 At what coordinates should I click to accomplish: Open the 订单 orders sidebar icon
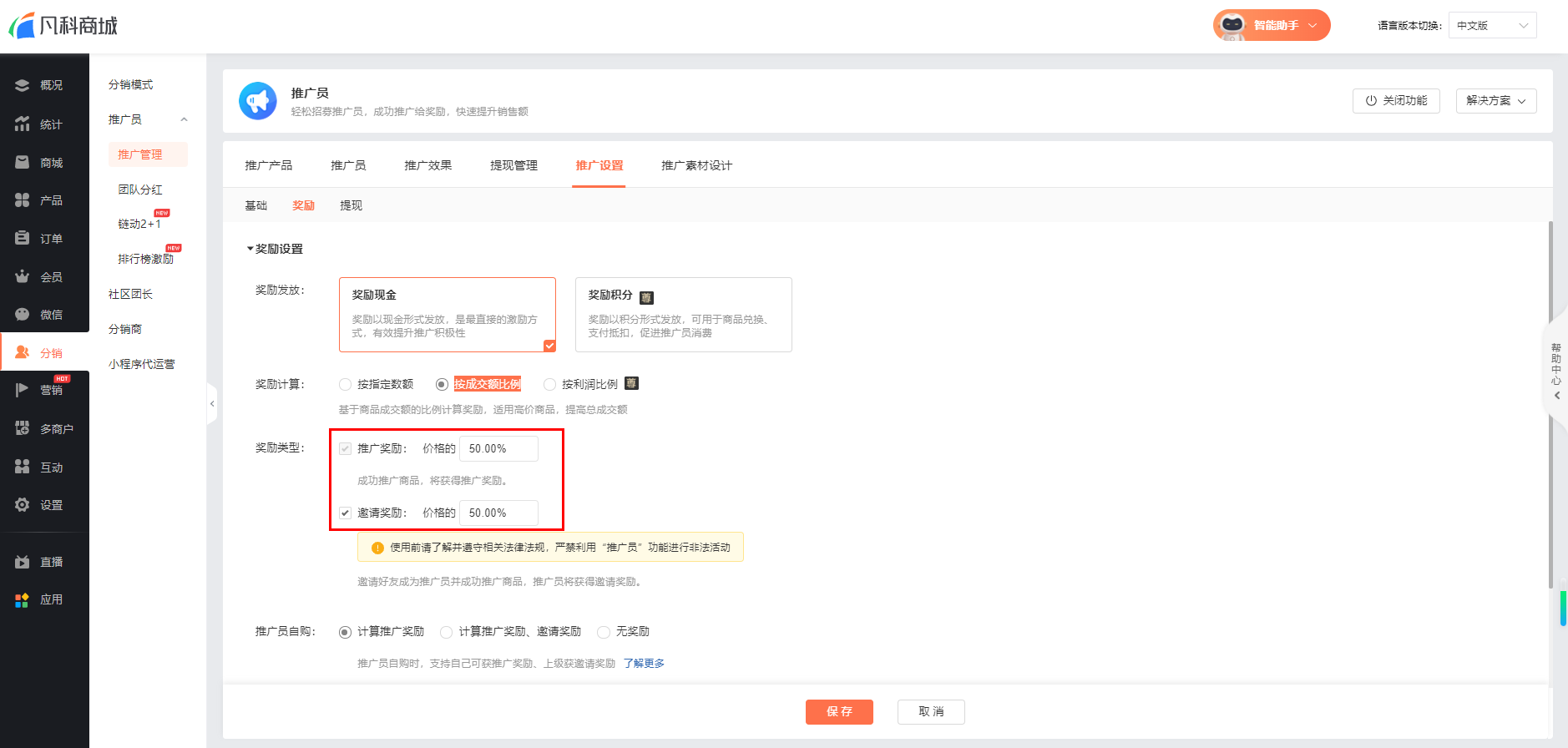click(x=23, y=239)
